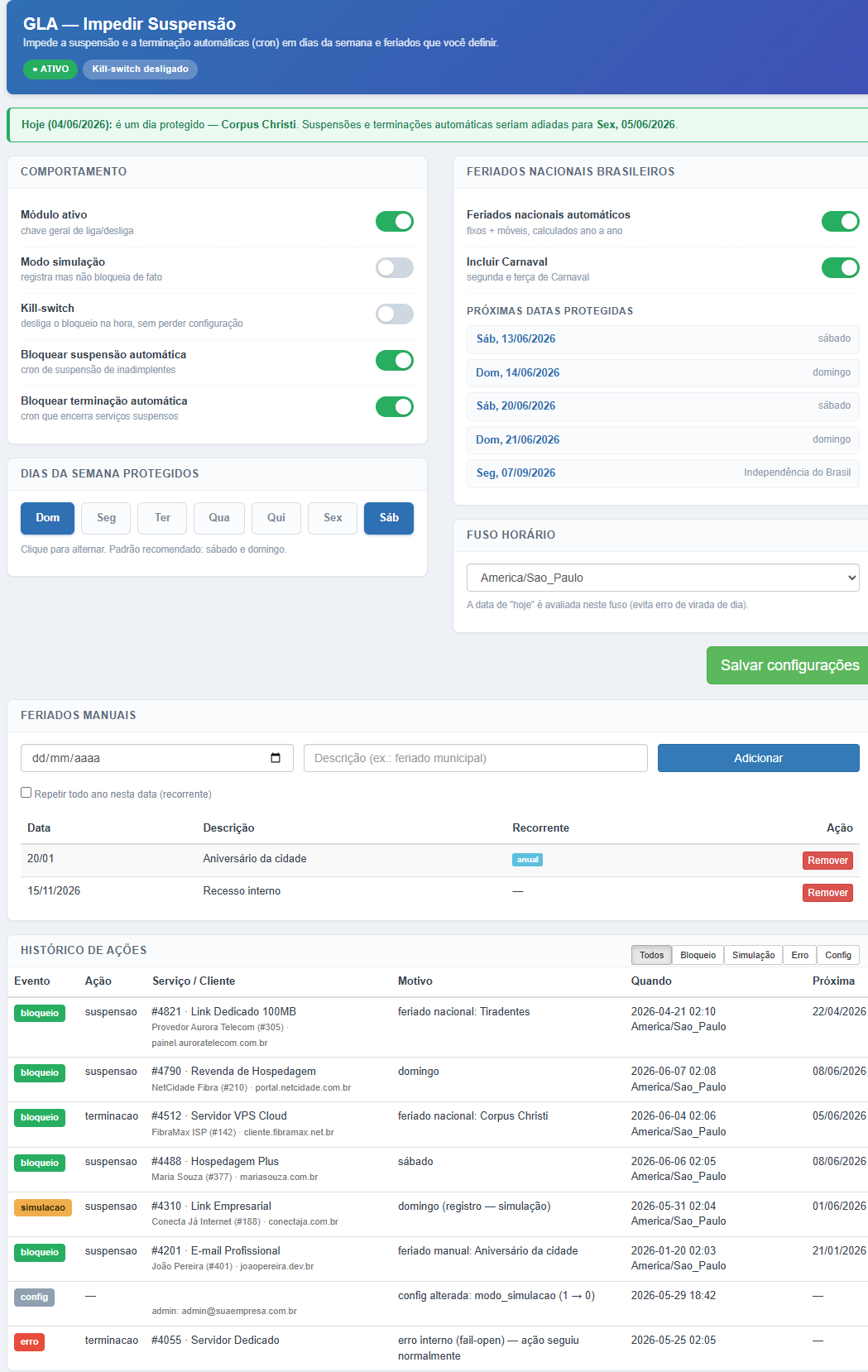Screen dimensions: 868x1372
Task: Turn on the Kill-switch toggle
Action: (395, 314)
